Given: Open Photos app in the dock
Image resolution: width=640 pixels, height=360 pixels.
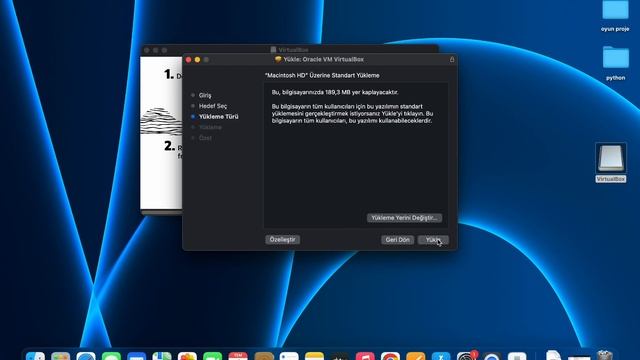Looking at the screenshot, I should (187, 356).
